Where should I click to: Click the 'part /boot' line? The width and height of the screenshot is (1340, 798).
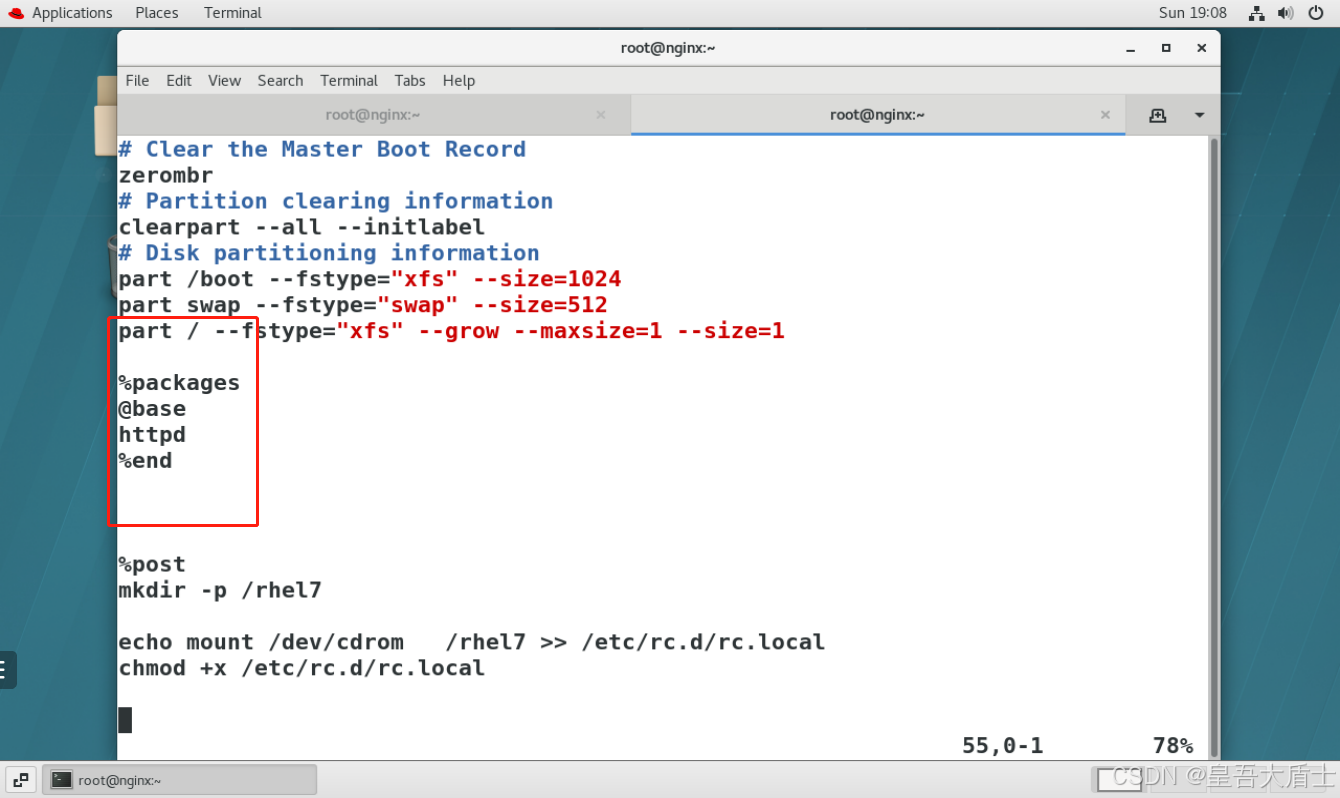click(370, 279)
